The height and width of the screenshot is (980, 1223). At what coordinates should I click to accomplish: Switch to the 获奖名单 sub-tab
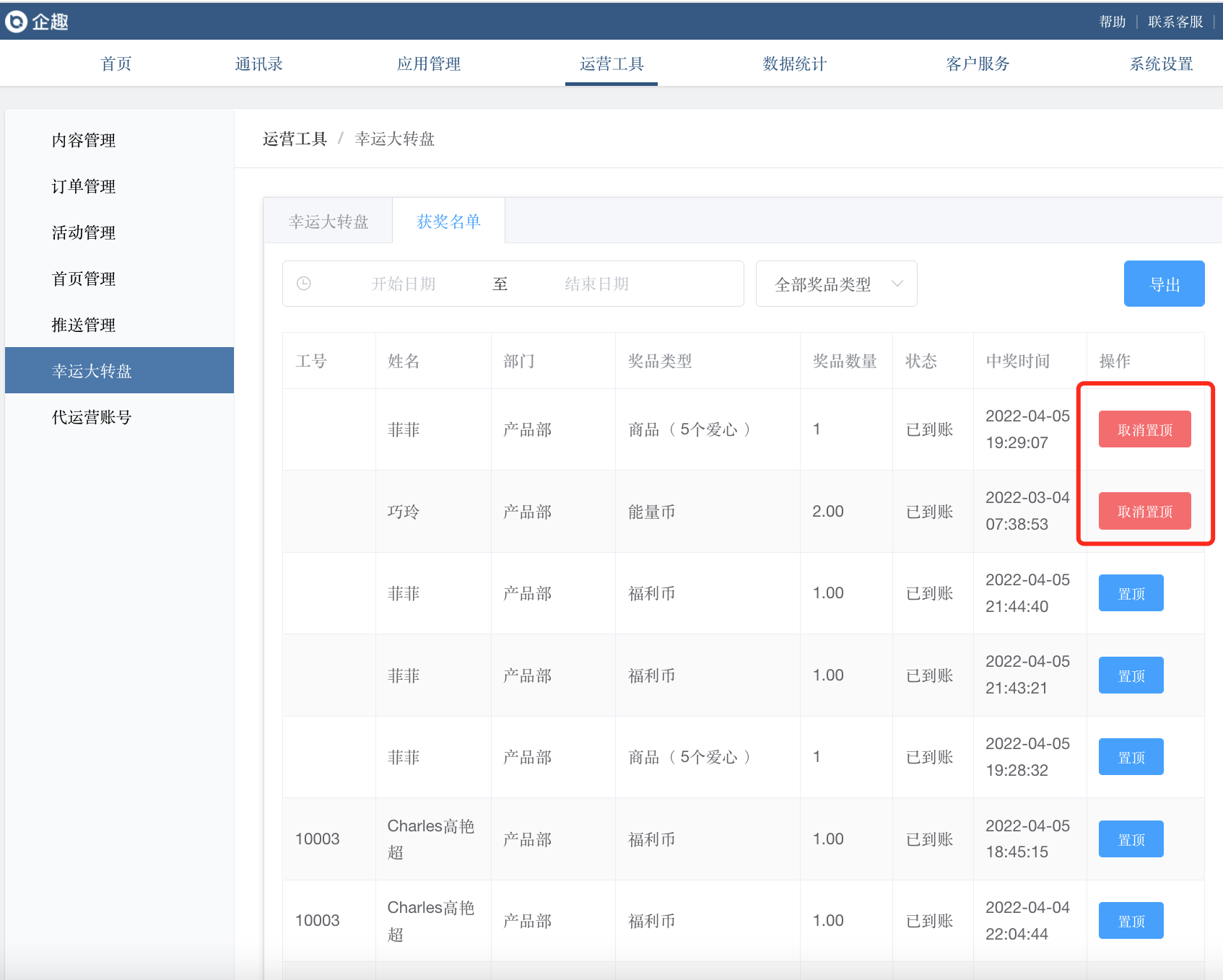click(448, 222)
